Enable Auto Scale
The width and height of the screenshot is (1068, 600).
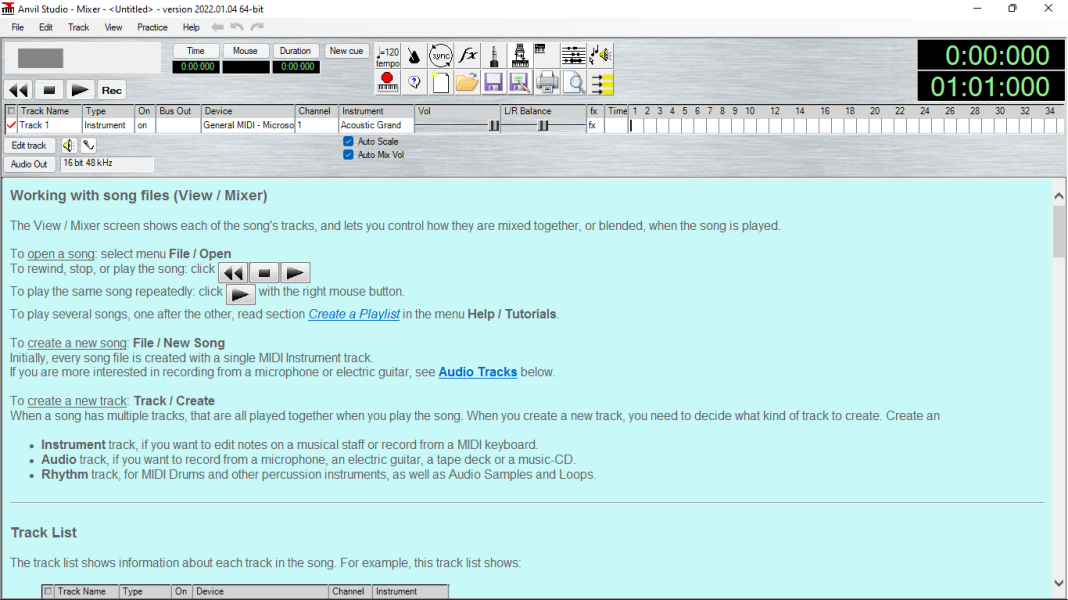[x=348, y=141]
